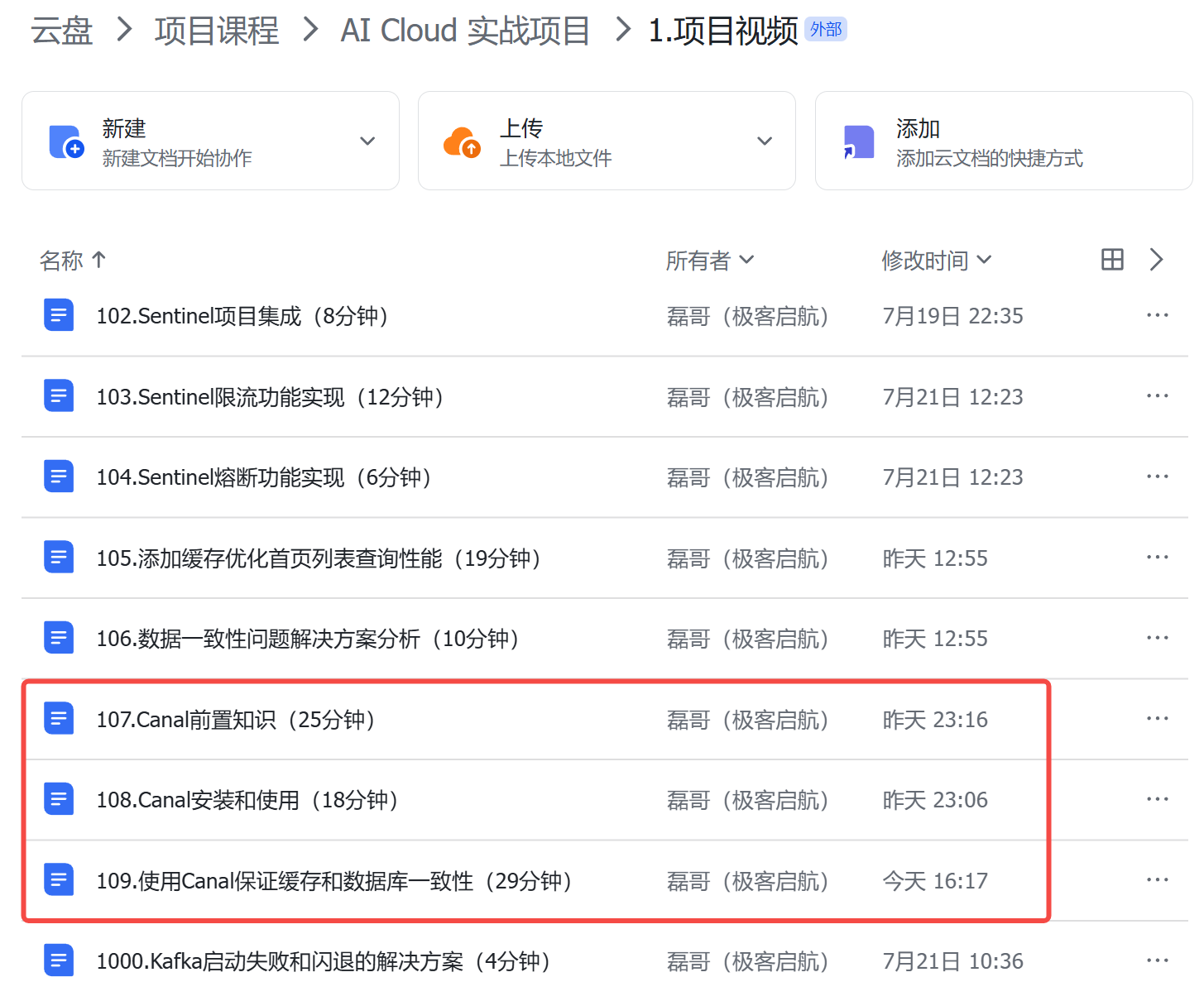Click the 添加 shortcut icon
The height and width of the screenshot is (1001, 1204).
tap(858, 141)
